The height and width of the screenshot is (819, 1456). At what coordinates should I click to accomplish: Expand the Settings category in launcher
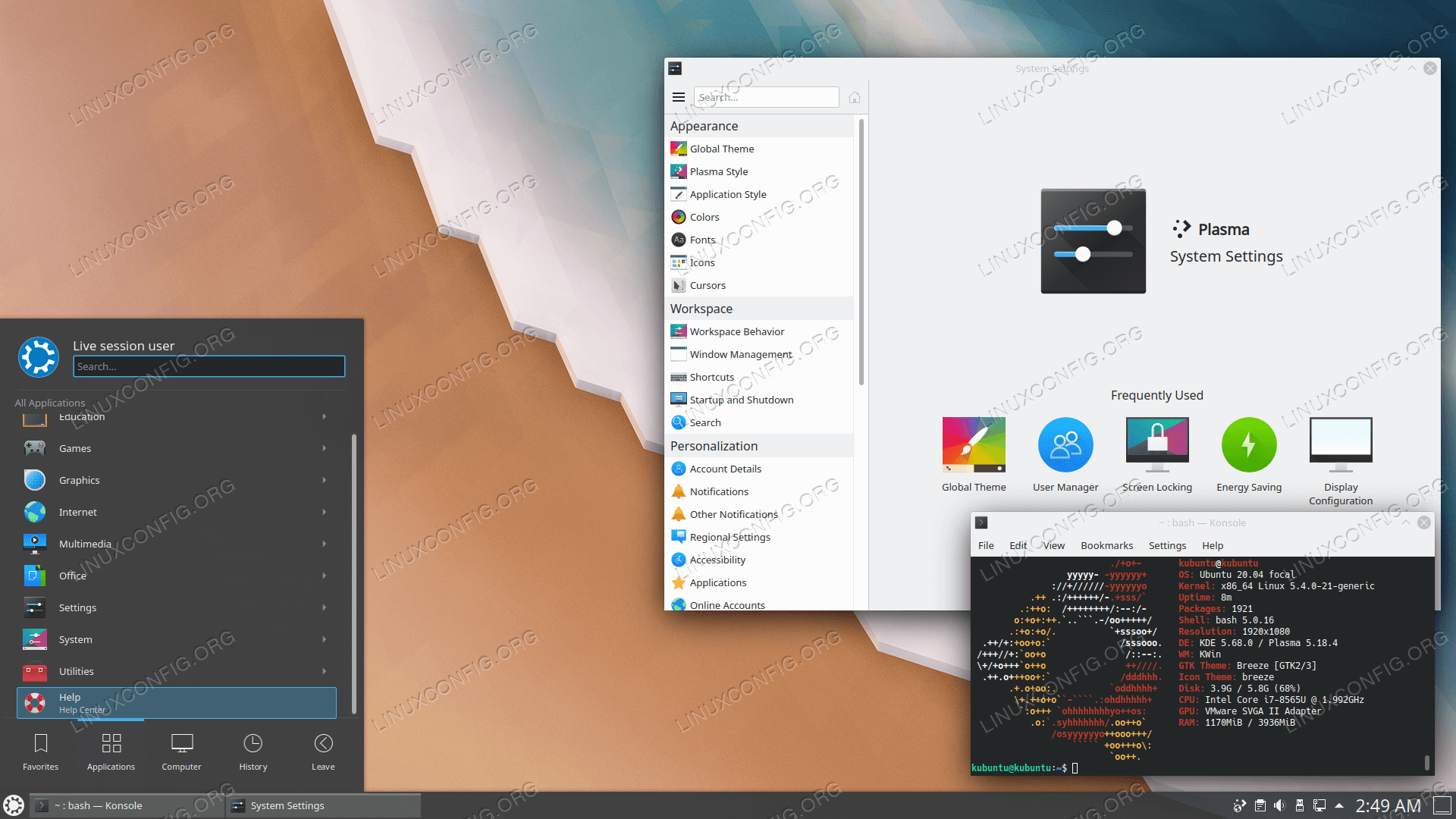click(x=177, y=607)
